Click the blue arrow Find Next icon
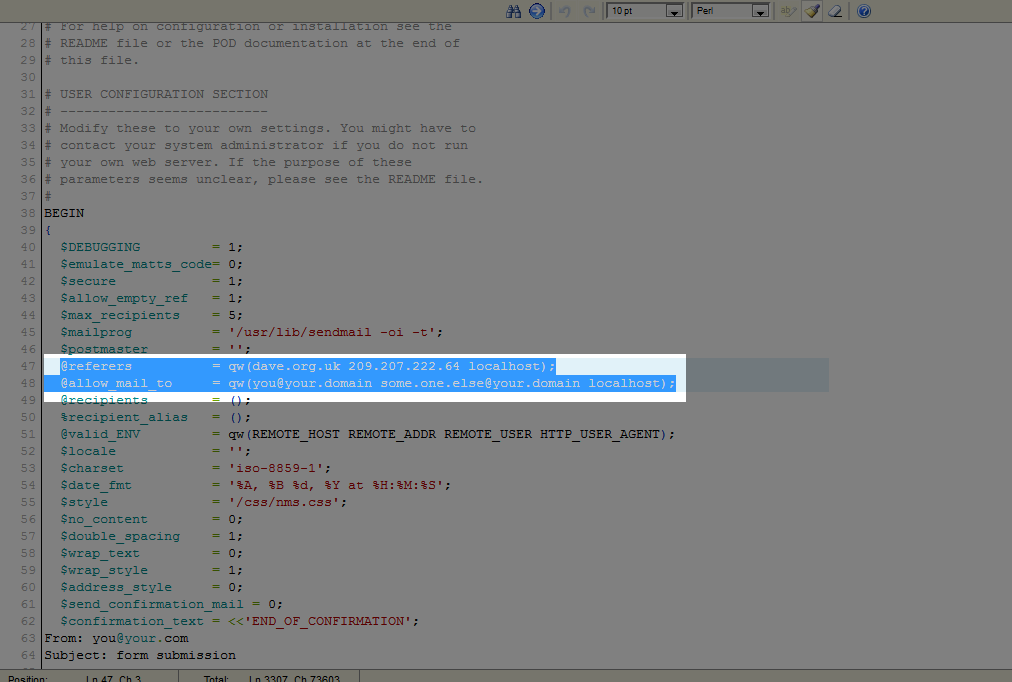The height and width of the screenshot is (682, 1012). click(536, 11)
